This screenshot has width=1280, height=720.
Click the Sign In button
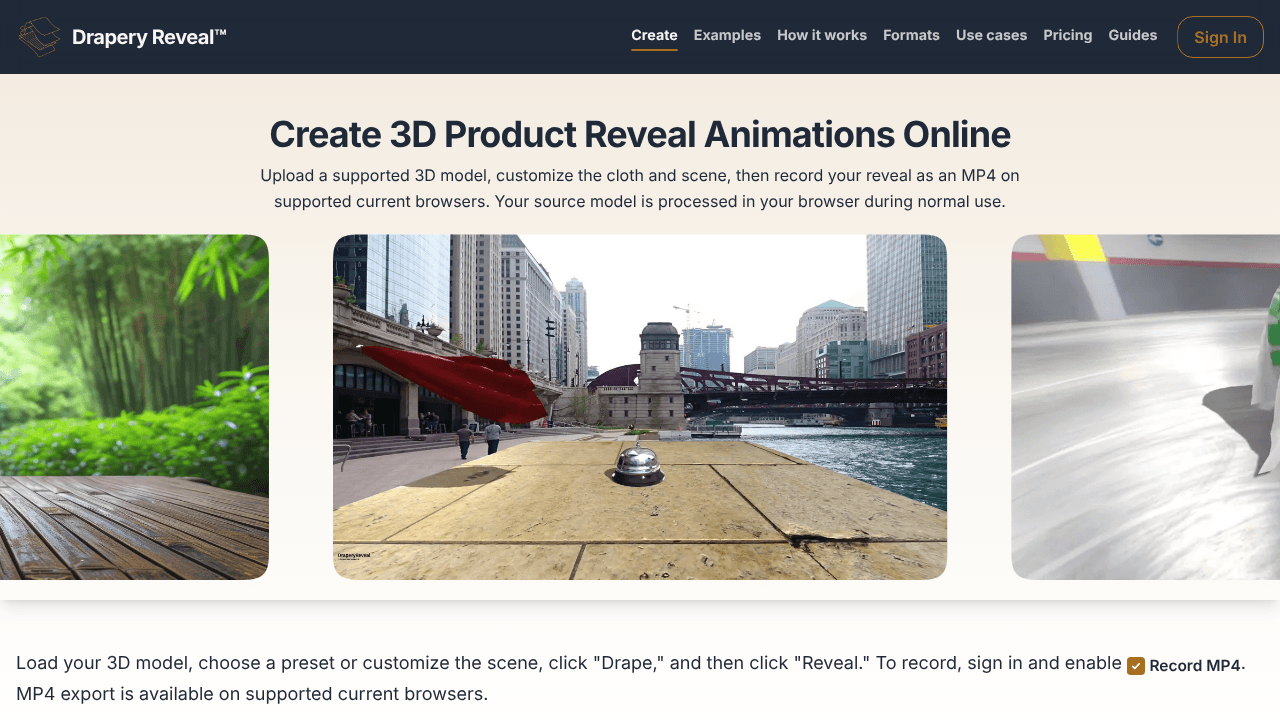(x=1220, y=37)
